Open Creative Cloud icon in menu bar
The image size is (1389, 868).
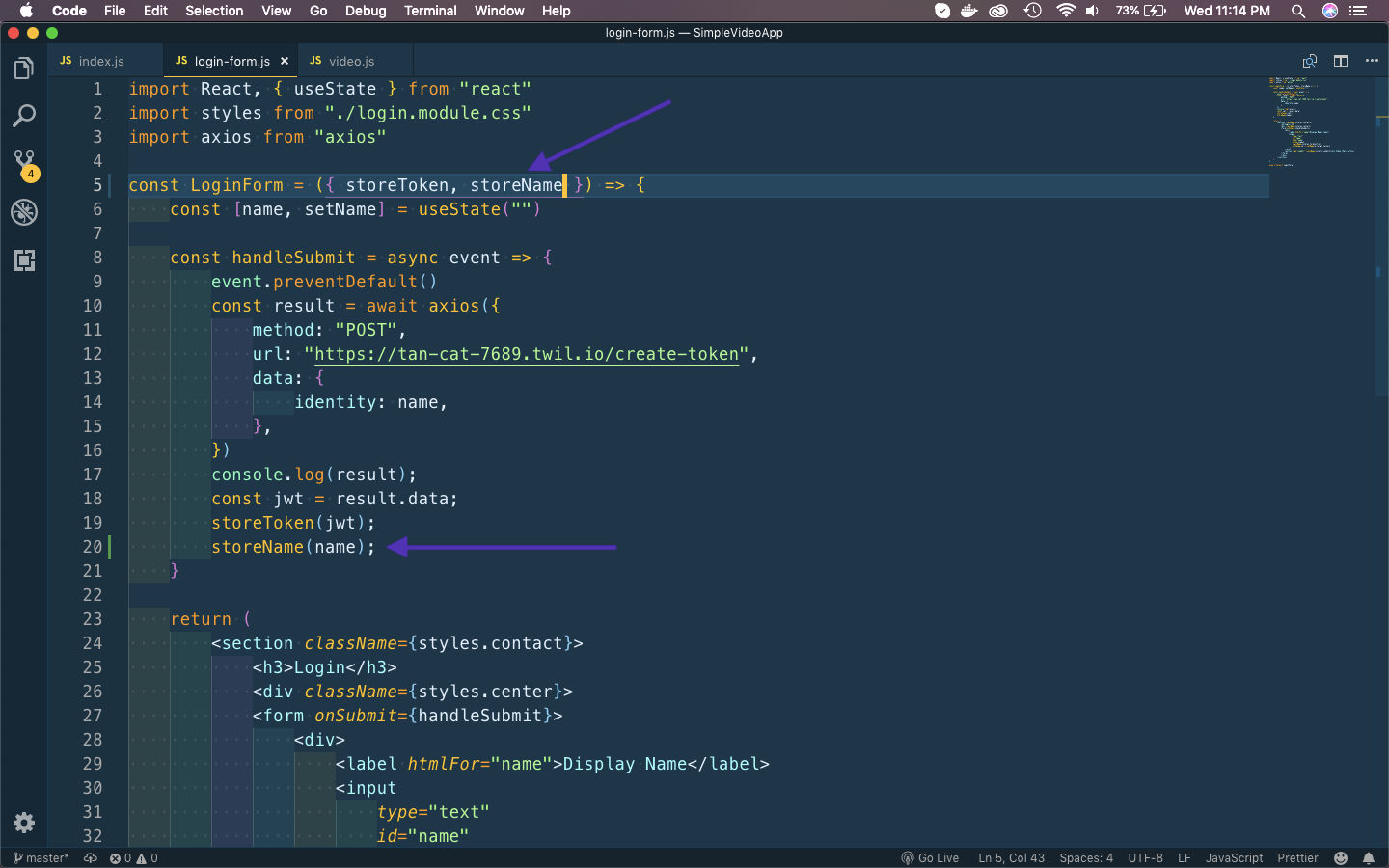pyautogui.click(x=999, y=11)
